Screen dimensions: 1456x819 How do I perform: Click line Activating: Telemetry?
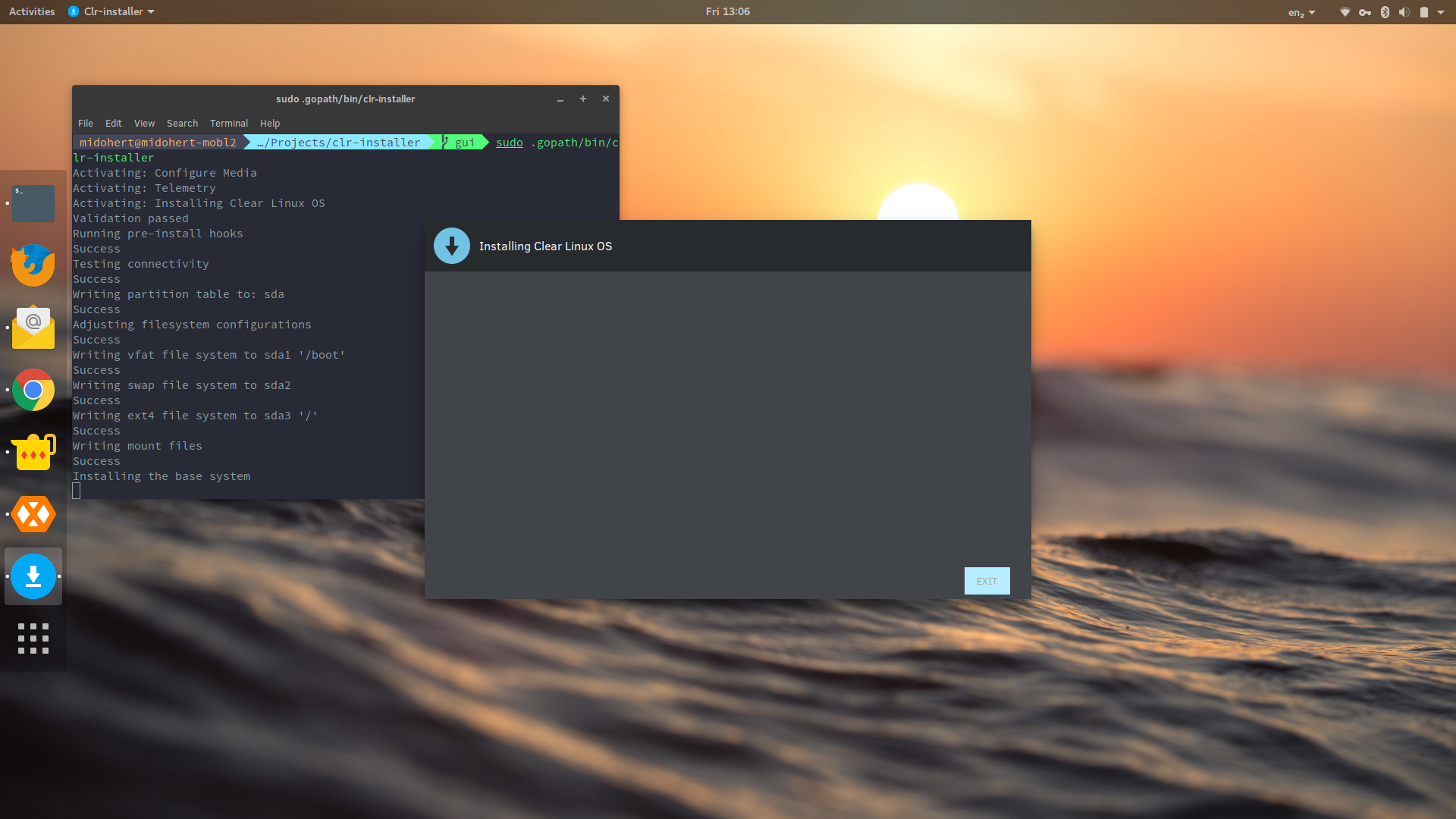[144, 188]
